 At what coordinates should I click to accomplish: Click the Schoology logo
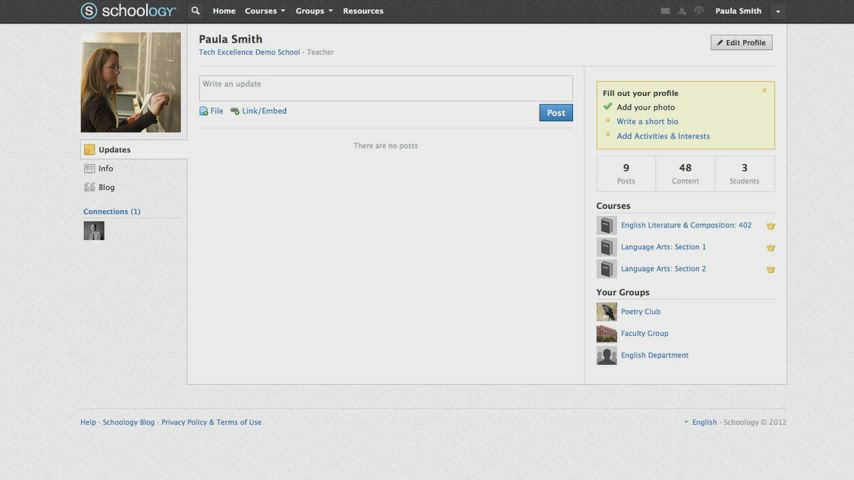[128, 11]
